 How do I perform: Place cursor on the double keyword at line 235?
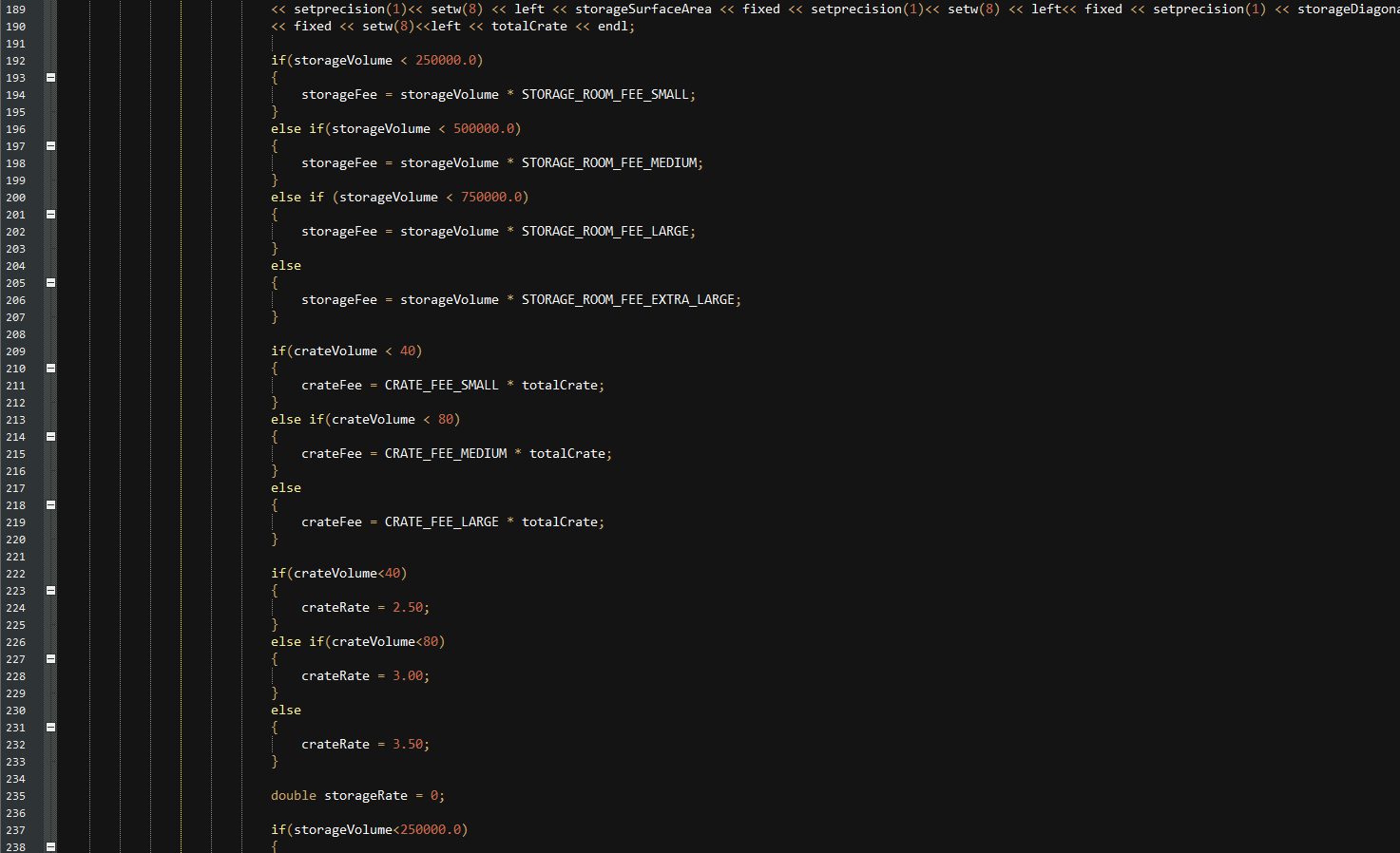click(x=294, y=795)
